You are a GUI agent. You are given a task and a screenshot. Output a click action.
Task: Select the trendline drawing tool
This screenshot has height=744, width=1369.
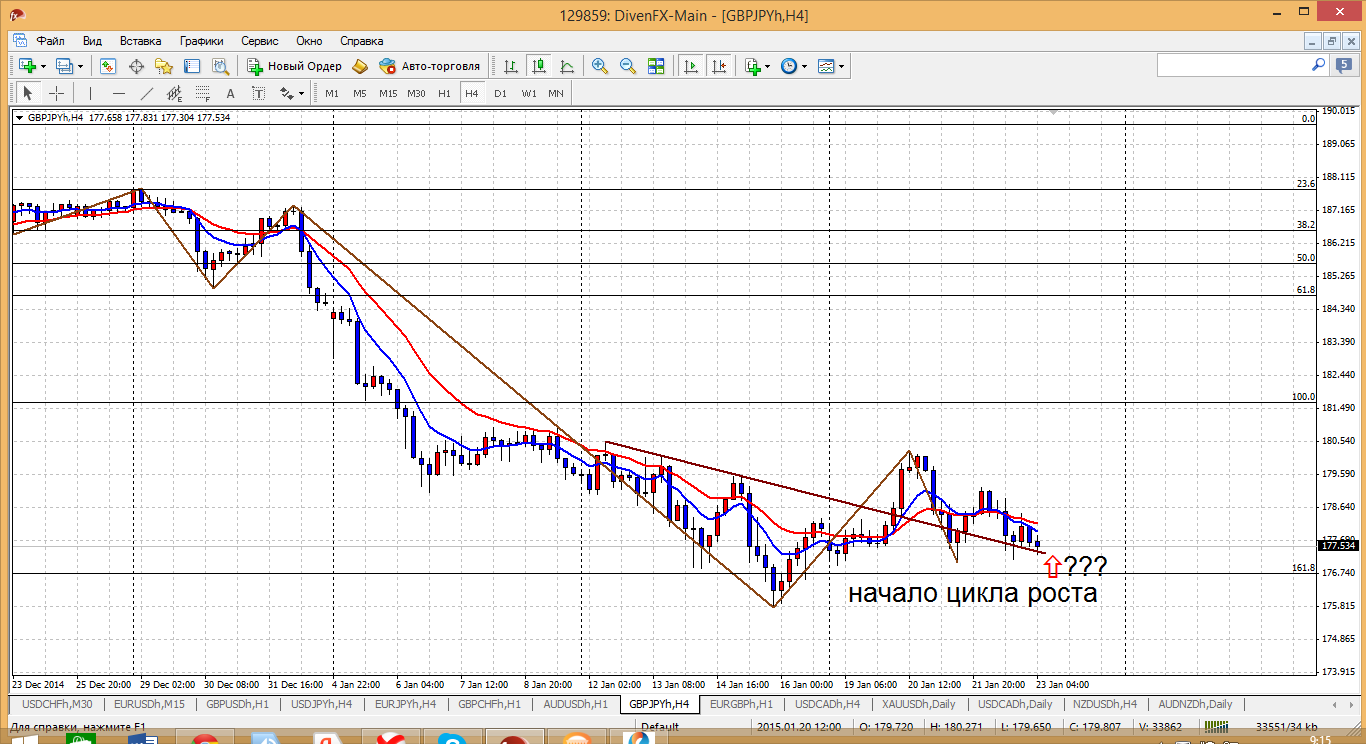click(147, 93)
